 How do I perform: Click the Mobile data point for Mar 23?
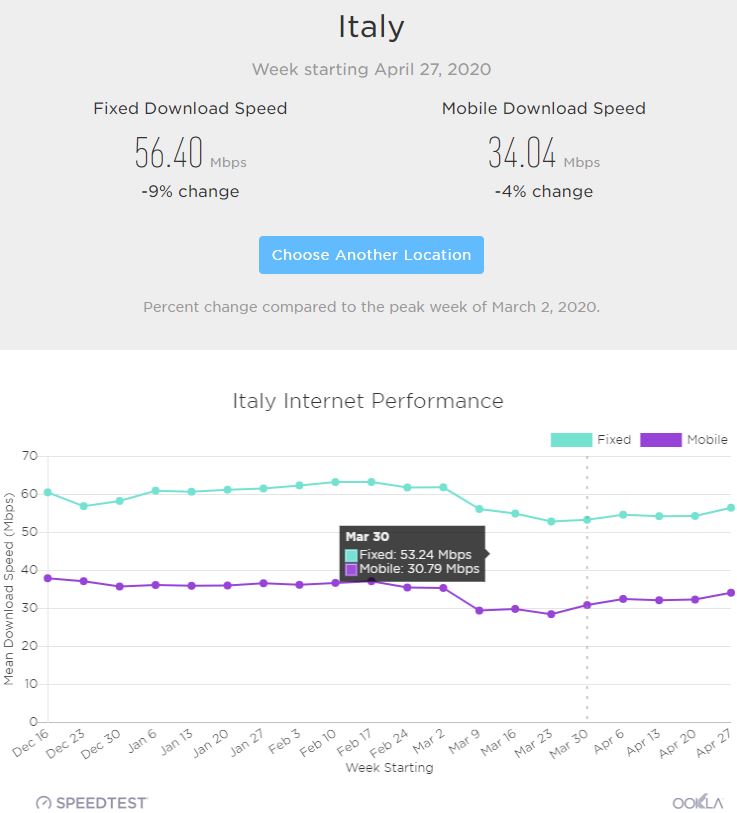click(x=551, y=614)
